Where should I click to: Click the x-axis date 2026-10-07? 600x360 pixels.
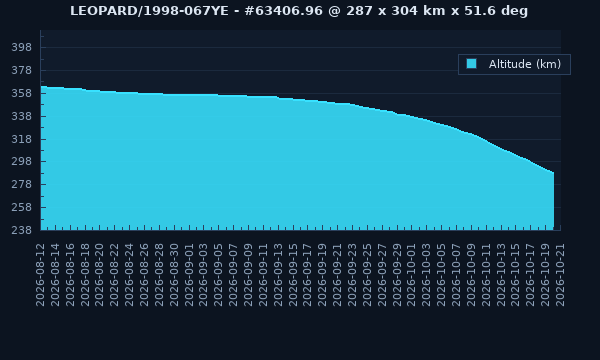coord(456,275)
